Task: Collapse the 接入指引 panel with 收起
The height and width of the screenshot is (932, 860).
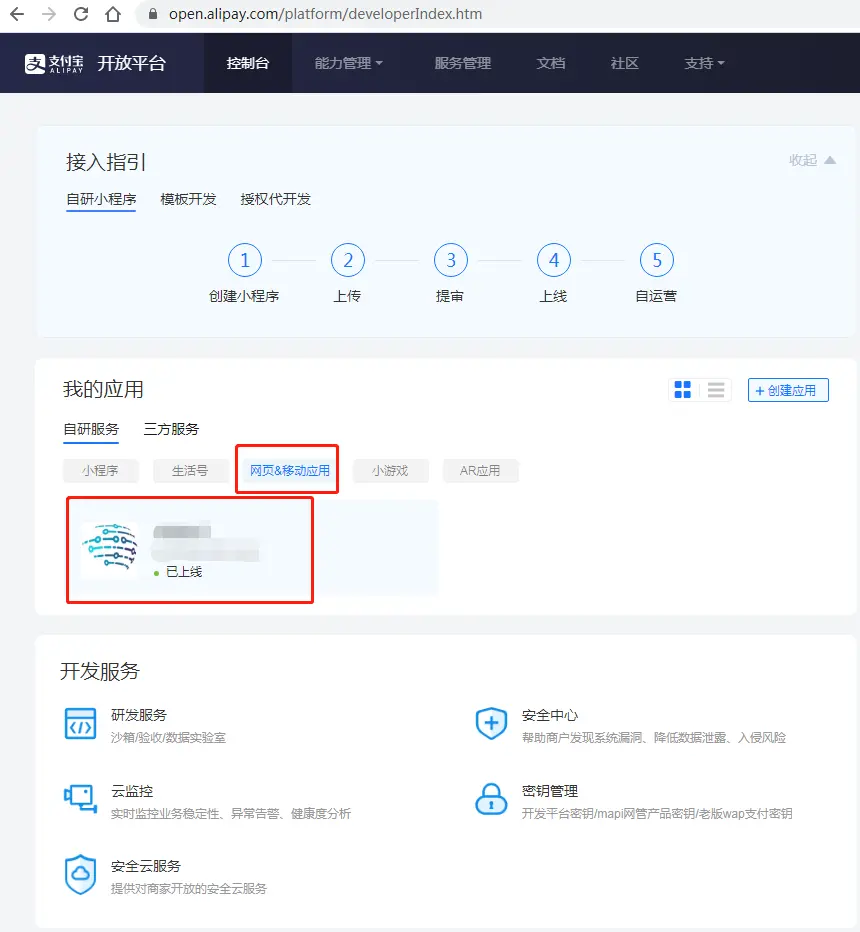Action: click(x=812, y=160)
